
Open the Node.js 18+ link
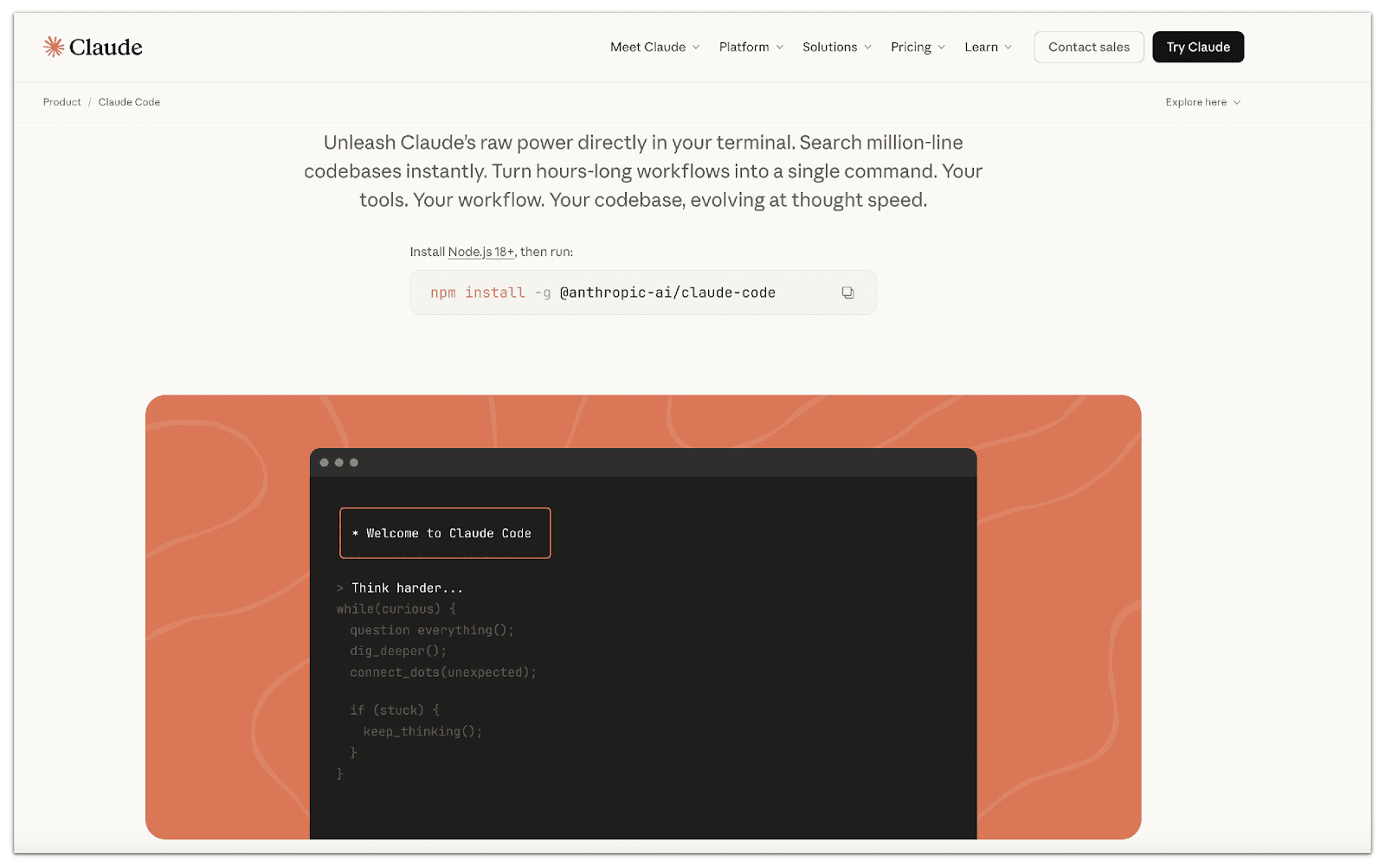(481, 251)
